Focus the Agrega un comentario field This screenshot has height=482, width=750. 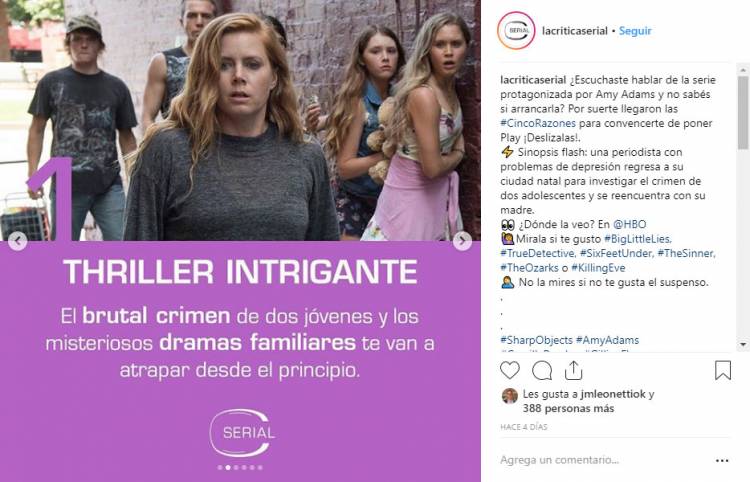[603, 460]
